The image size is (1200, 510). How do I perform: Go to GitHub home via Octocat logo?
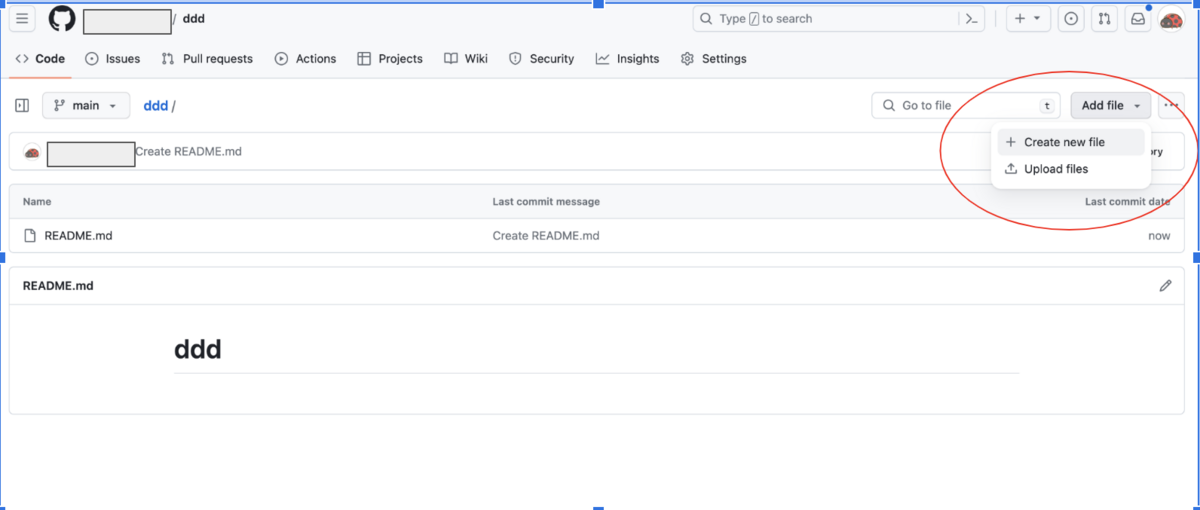click(62, 19)
